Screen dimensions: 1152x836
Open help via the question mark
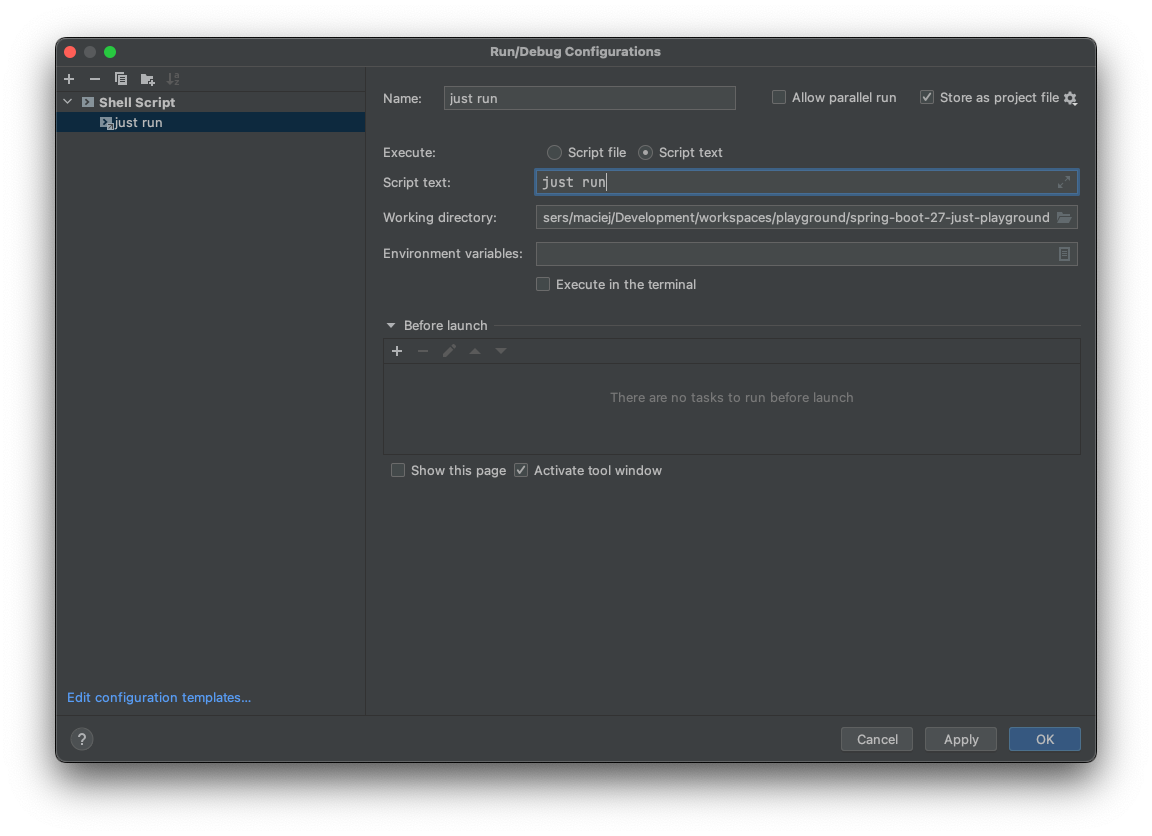pos(81,739)
